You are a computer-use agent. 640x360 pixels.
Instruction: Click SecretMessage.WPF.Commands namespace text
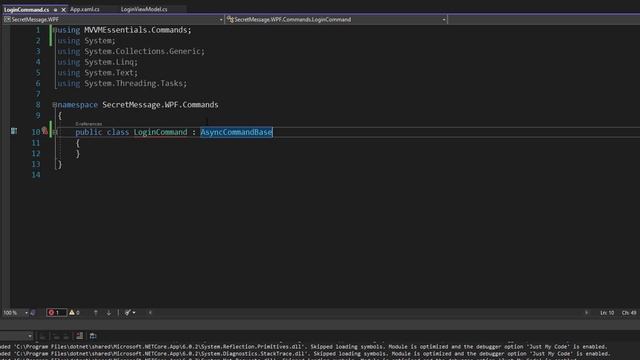pyautogui.click(x=160, y=105)
